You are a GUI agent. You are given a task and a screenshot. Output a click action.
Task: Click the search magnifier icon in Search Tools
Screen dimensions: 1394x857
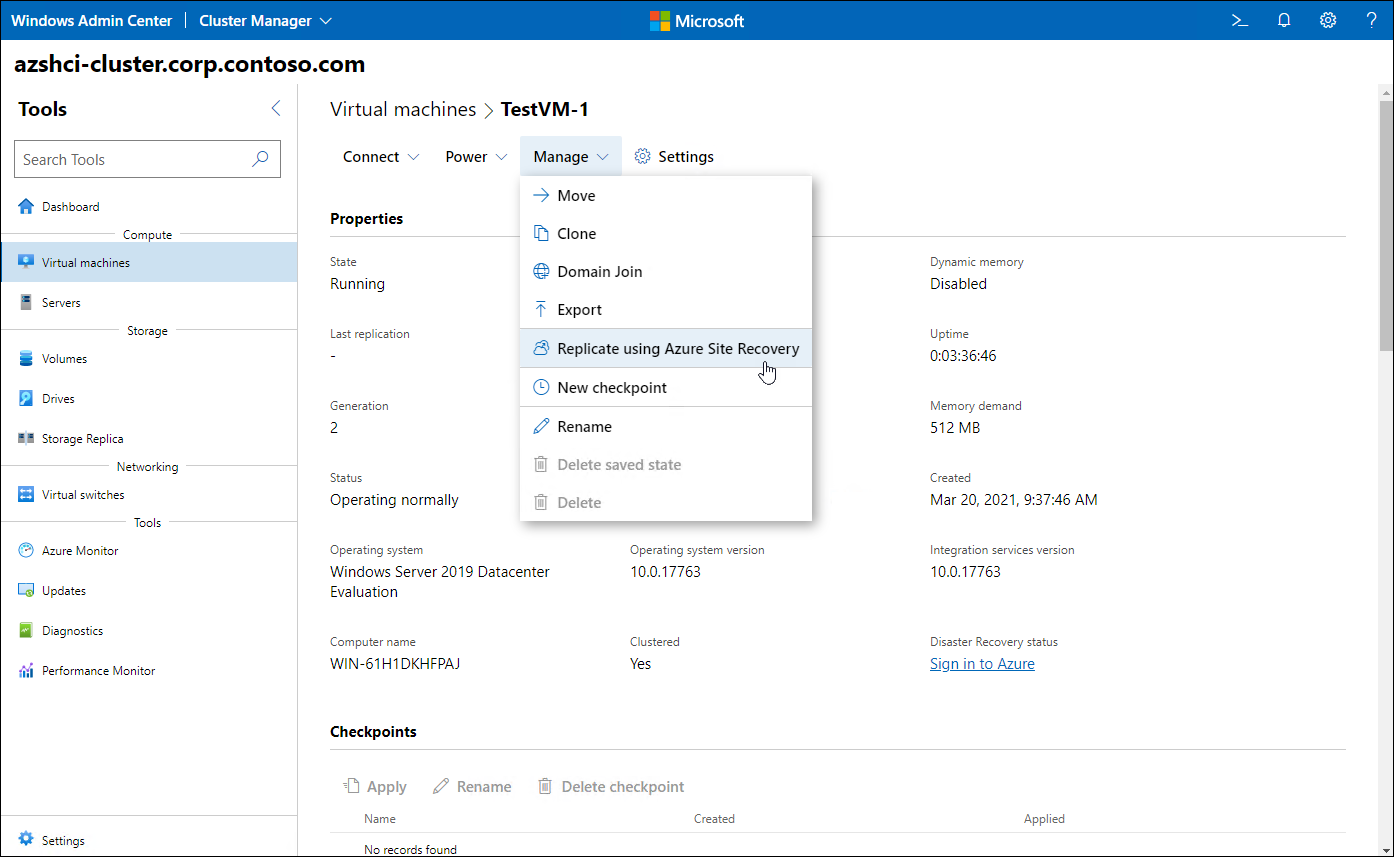coord(260,159)
